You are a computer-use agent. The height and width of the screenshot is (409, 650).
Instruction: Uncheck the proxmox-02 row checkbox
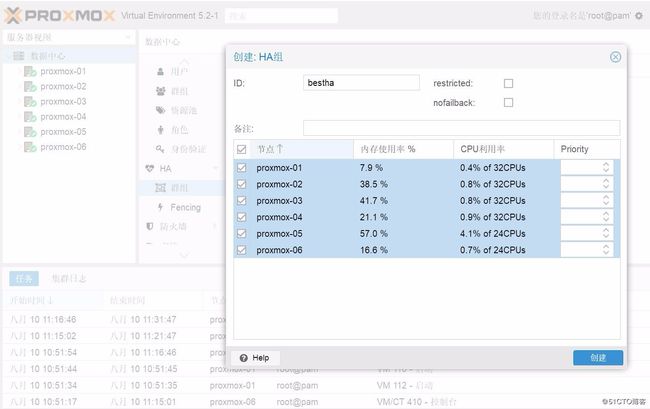(x=241, y=184)
